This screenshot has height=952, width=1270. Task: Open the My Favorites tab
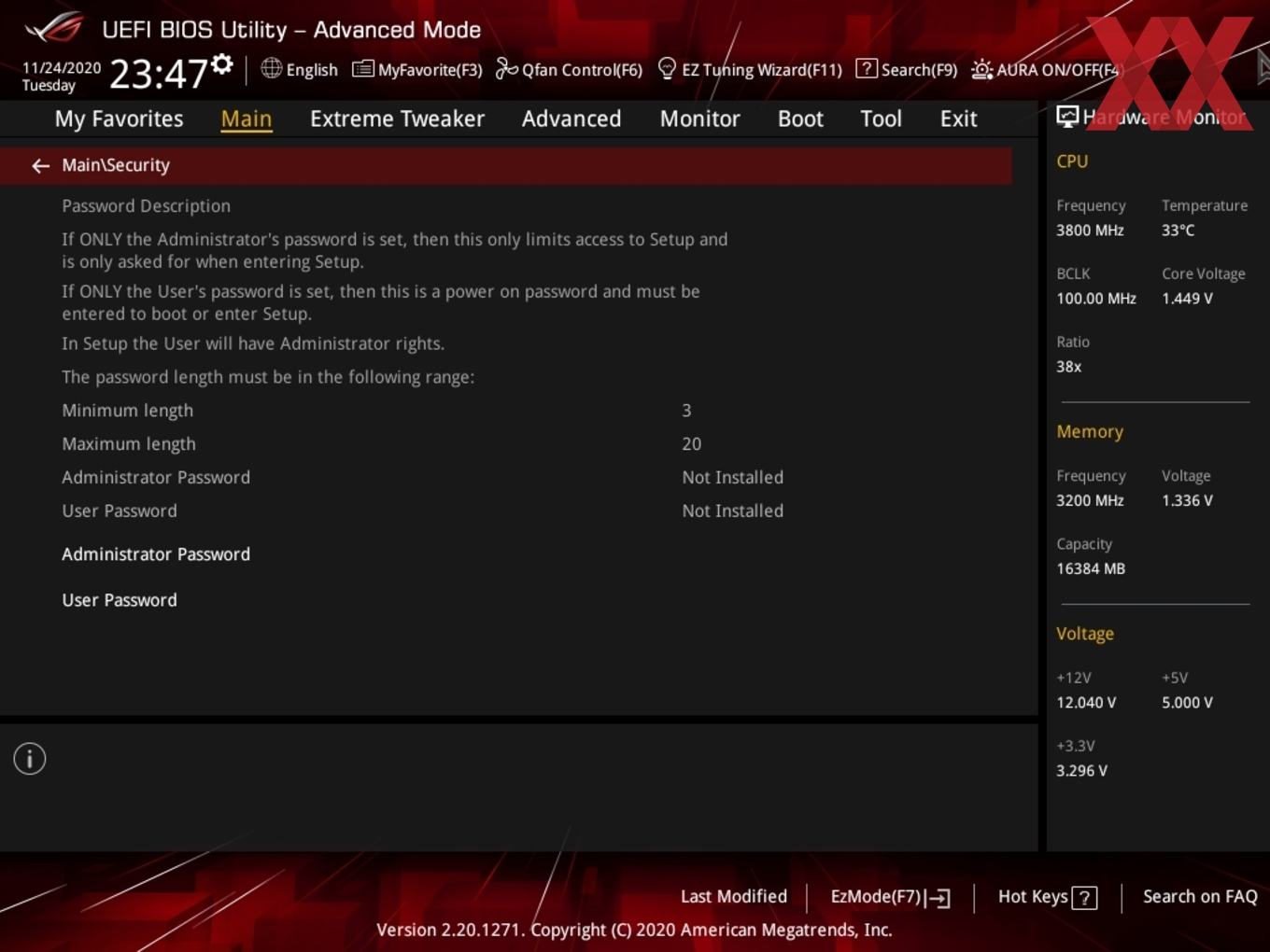(119, 119)
